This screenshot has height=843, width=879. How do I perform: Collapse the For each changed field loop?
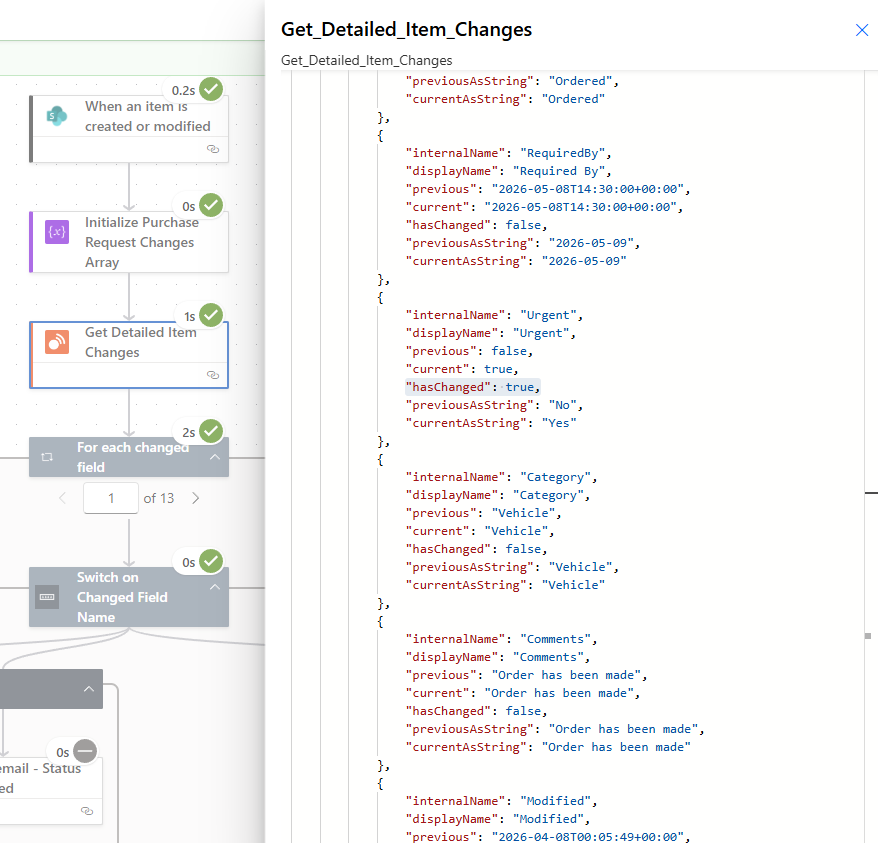click(215, 457)
